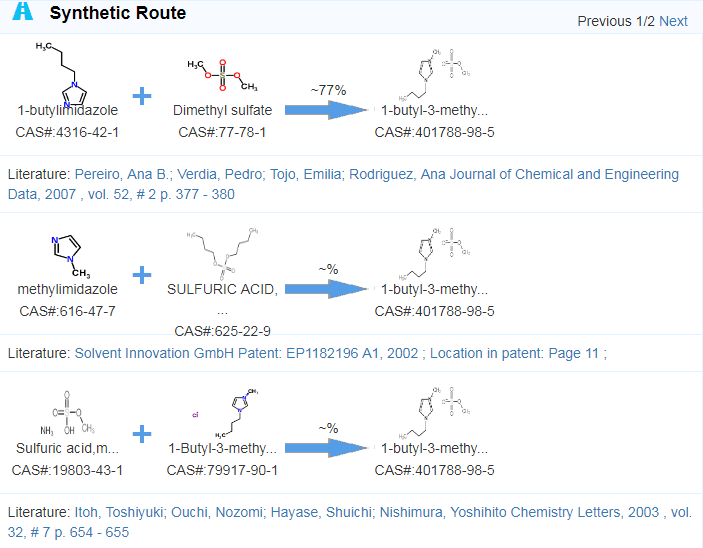This screenshot has height=548, width=703.
Task: Click the third route's reaction arrow
Action: tap(326, 448)
